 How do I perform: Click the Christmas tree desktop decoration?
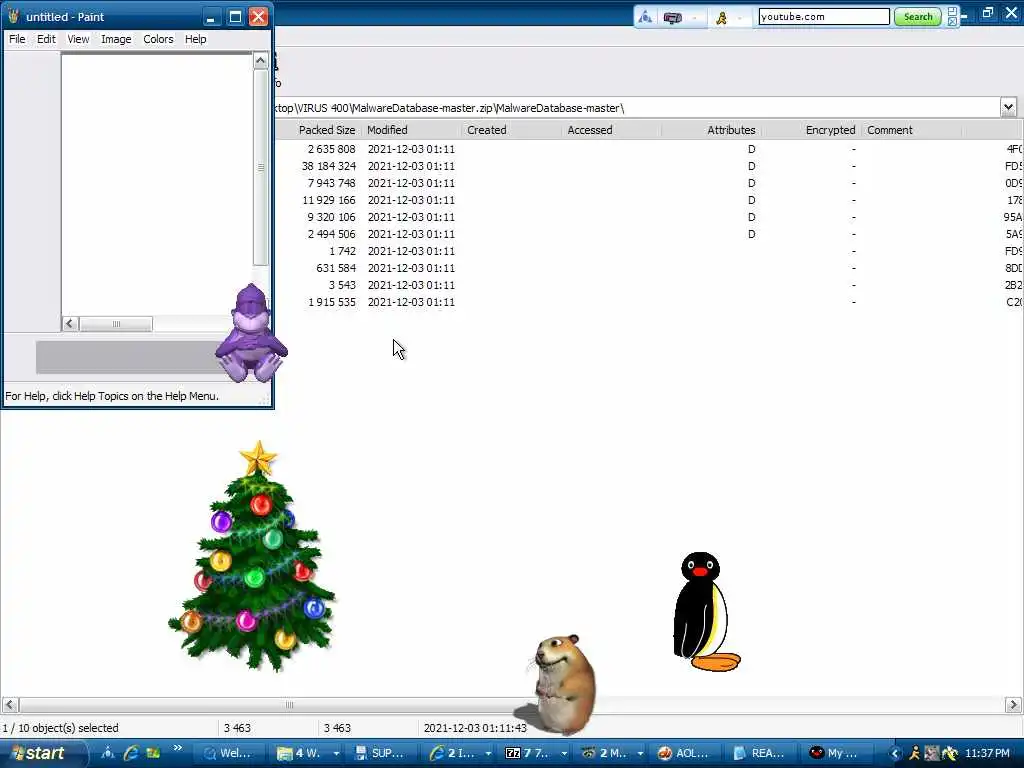pos(253,556)
